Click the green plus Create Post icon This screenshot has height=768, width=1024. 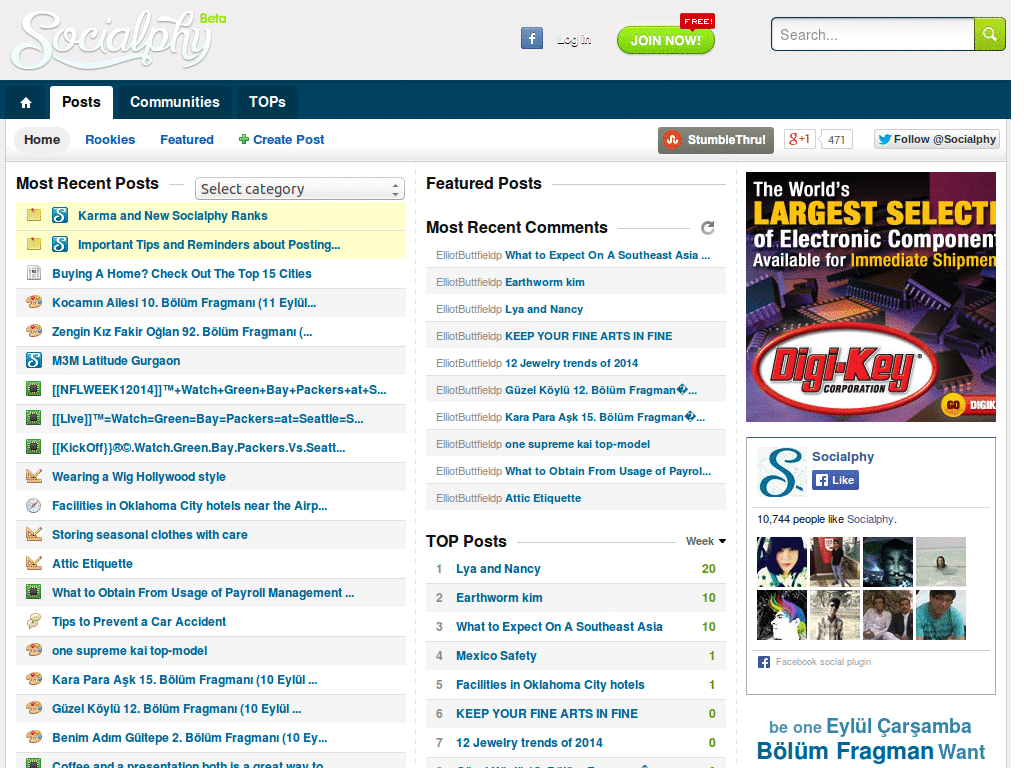(244, 139)
